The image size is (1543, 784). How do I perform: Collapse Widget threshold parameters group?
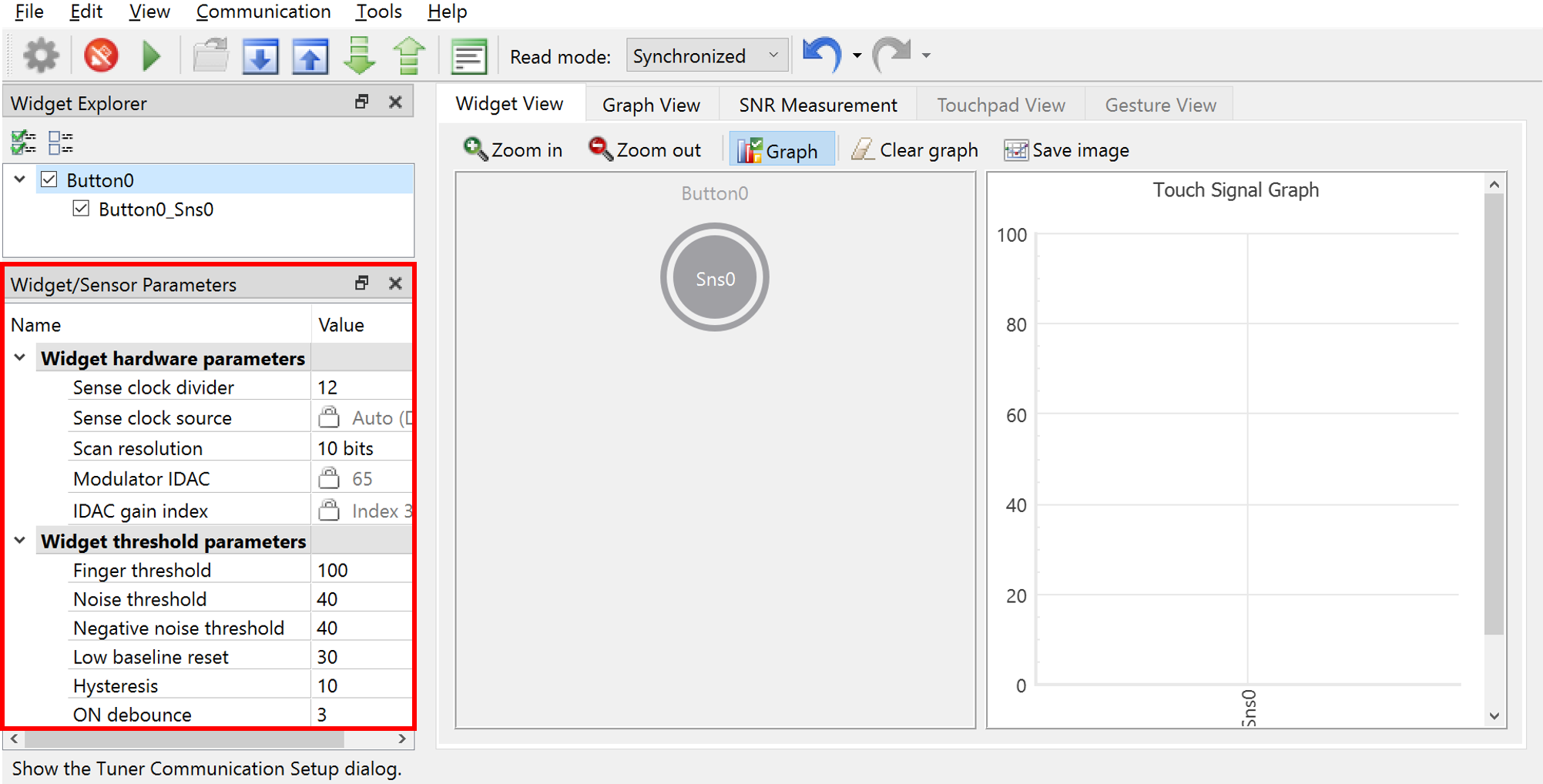(x=20, y=541)
